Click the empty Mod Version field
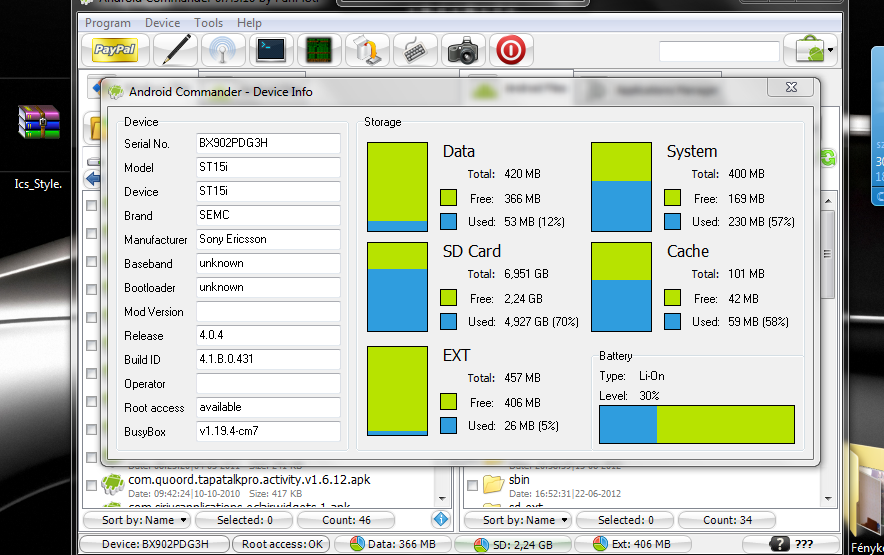 [268, 311]
